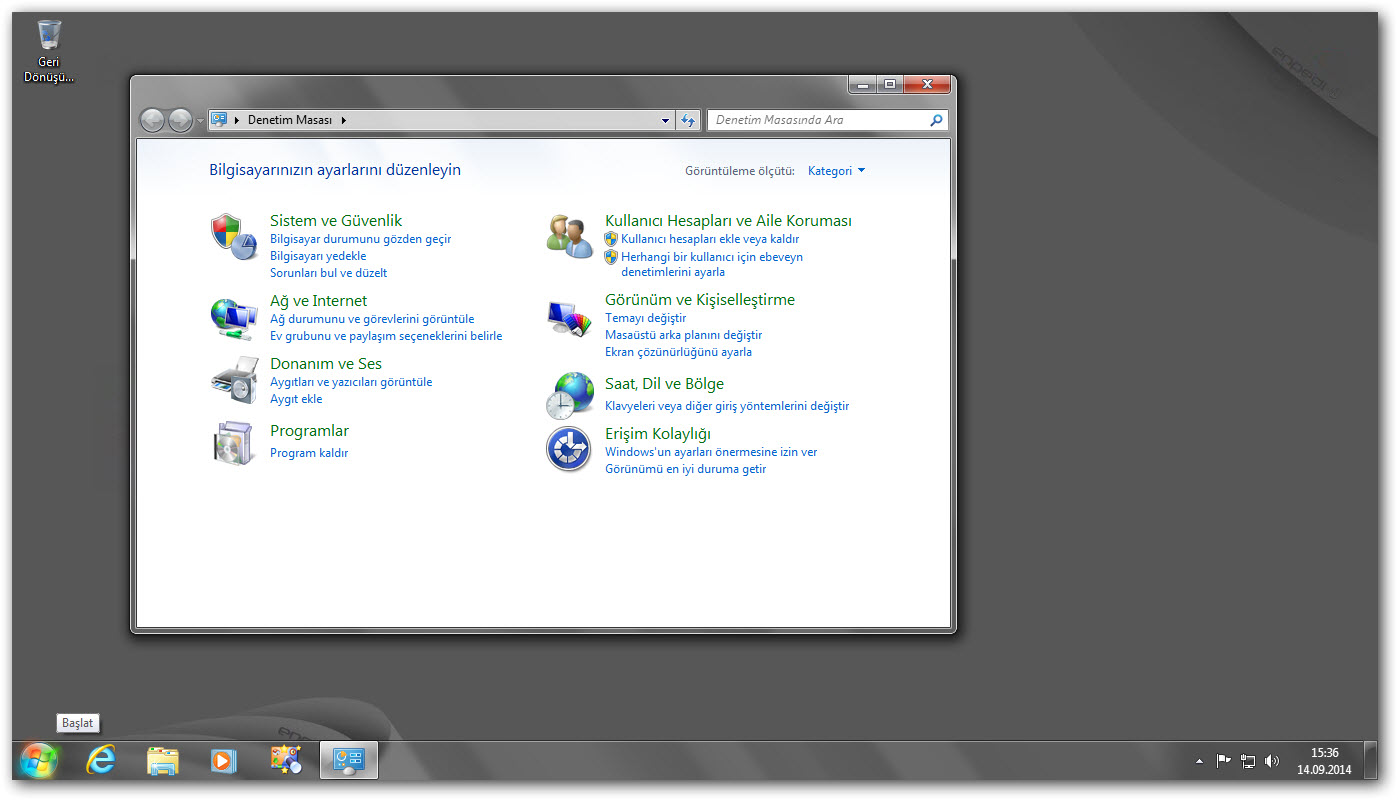Open the Donanım ve Ses printer icon

235,380
